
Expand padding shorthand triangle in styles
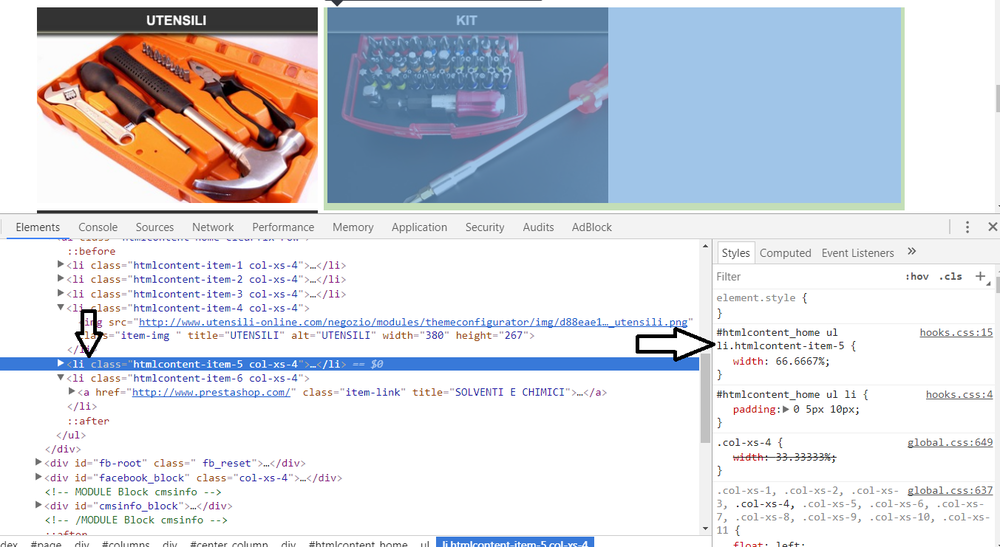786,409
